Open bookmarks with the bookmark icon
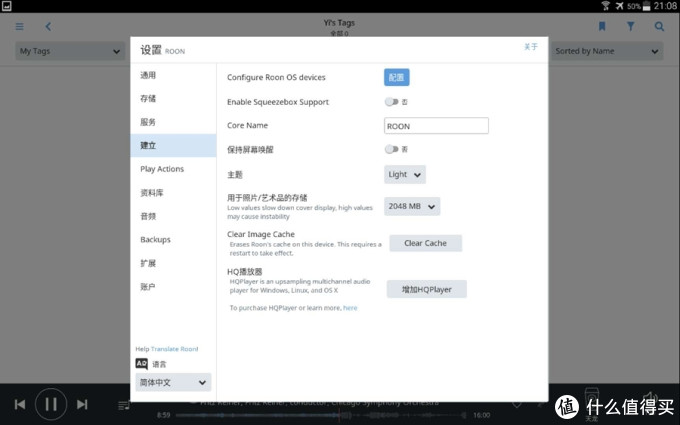The image size is (680, 425). (x=602, y=26)
